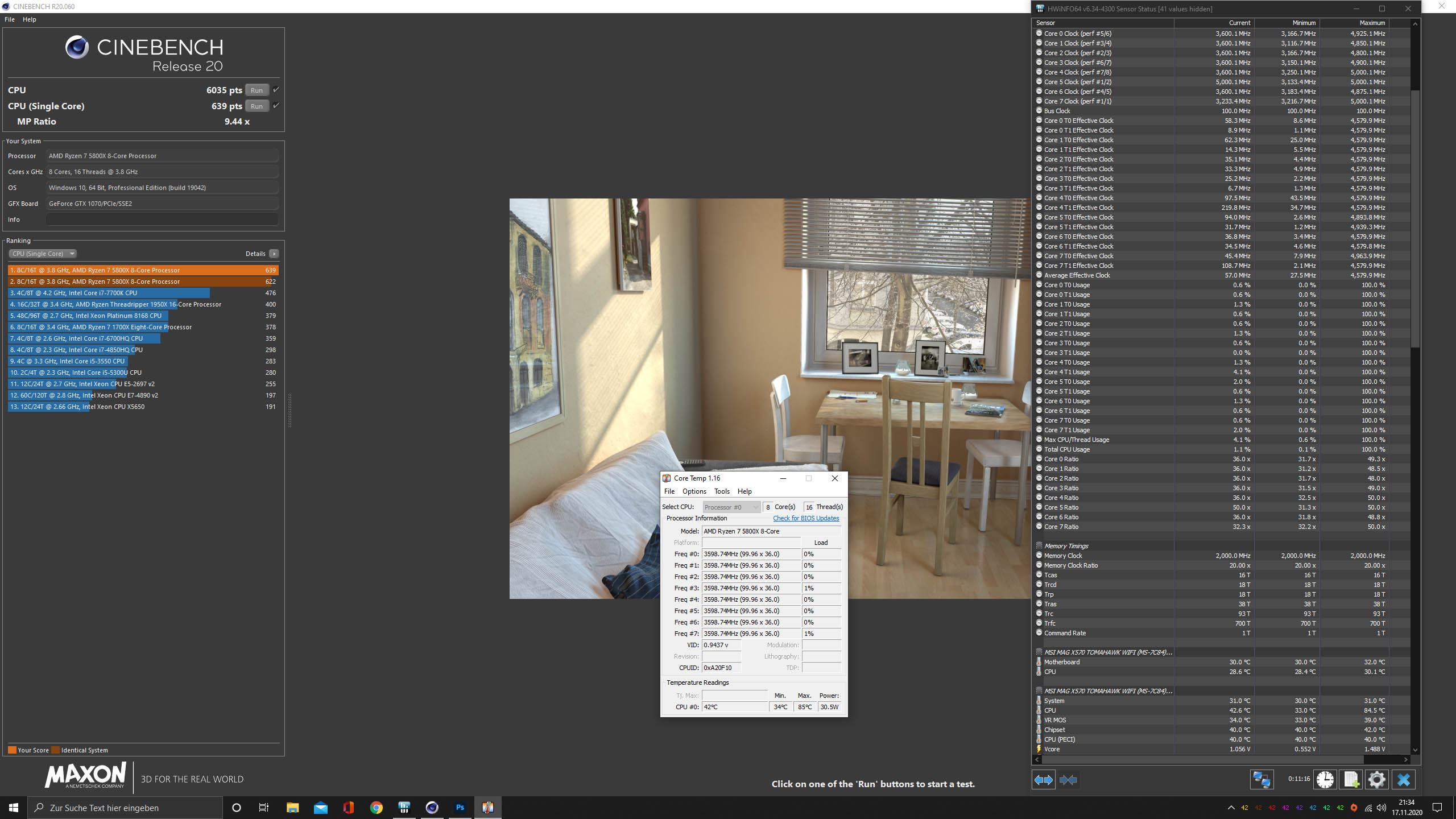
Task: Click HWiNFO scrollbar down arrow
Action: 1416,750
